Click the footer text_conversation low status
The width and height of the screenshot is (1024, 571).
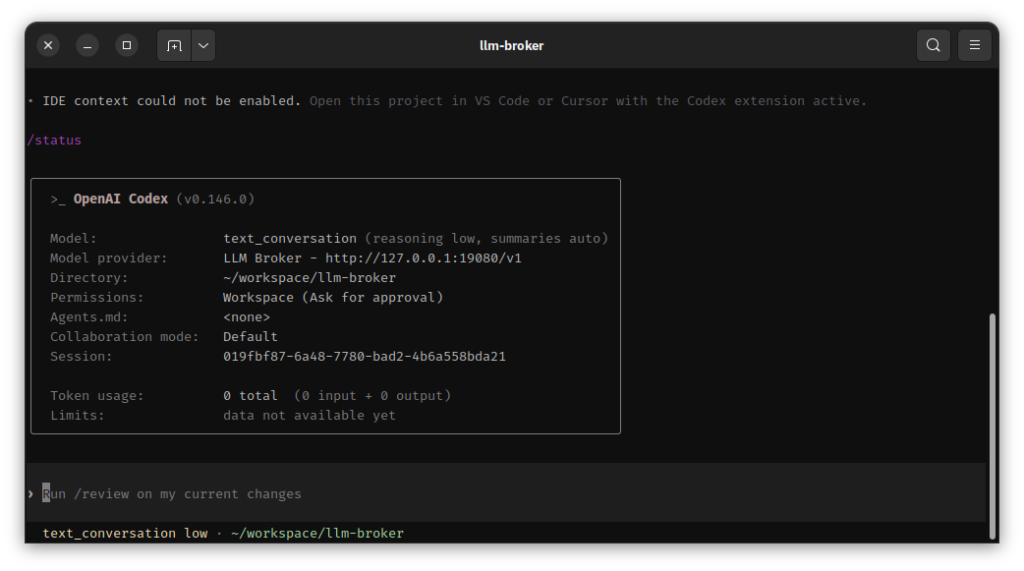125,533
